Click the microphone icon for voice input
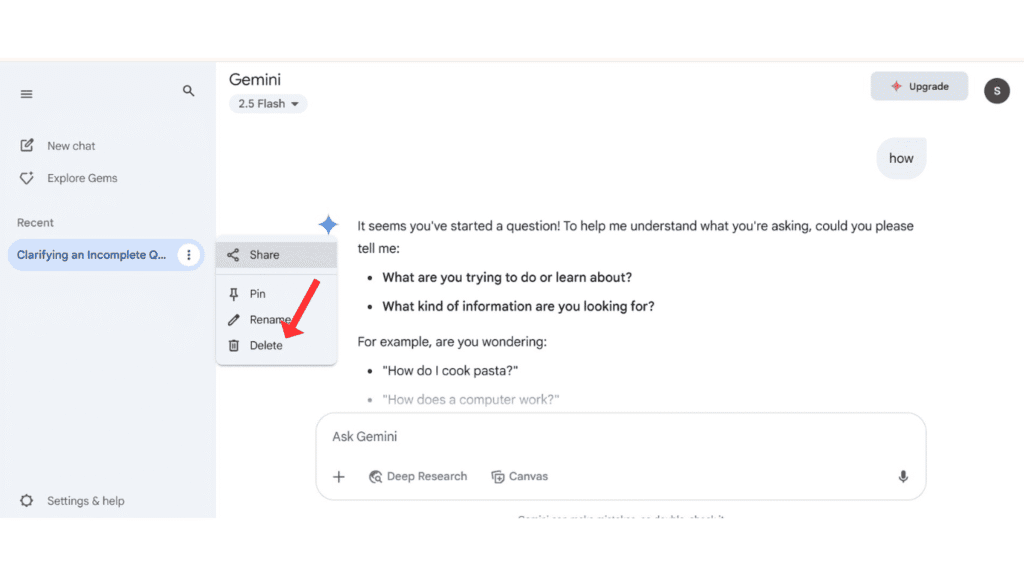Viewport: 1024px width, 576px height. pos(902,476)
